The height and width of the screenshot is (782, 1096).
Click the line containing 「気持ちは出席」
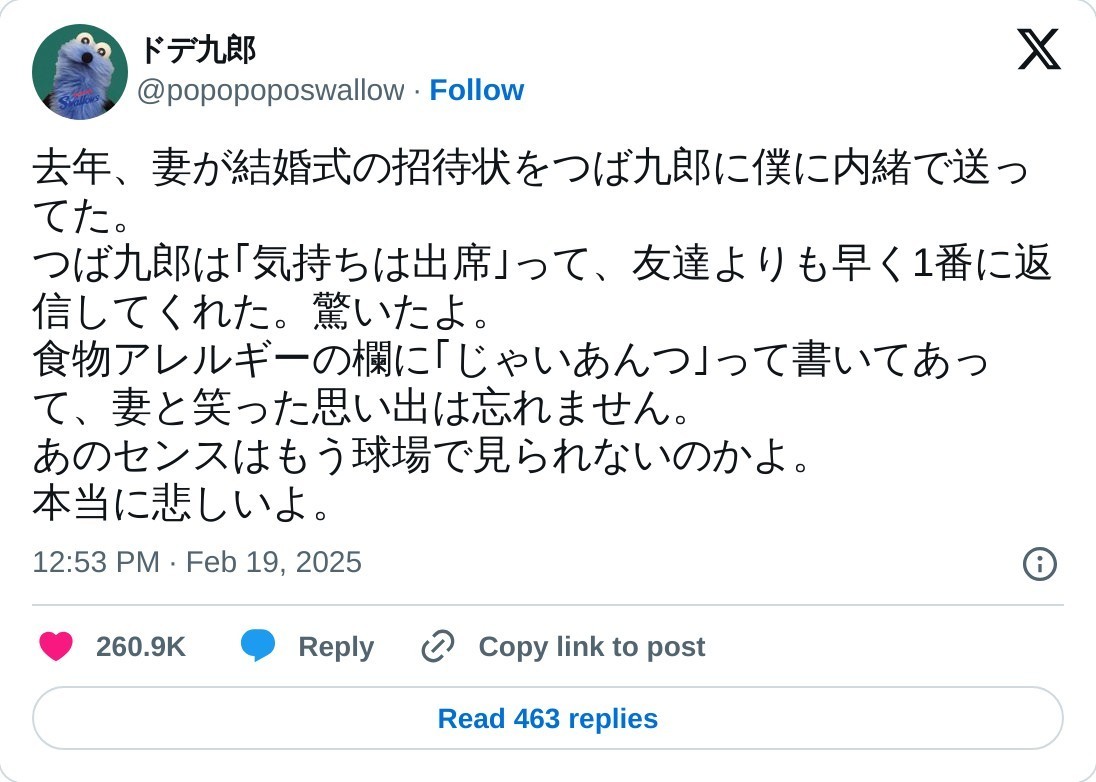(540, 264)
